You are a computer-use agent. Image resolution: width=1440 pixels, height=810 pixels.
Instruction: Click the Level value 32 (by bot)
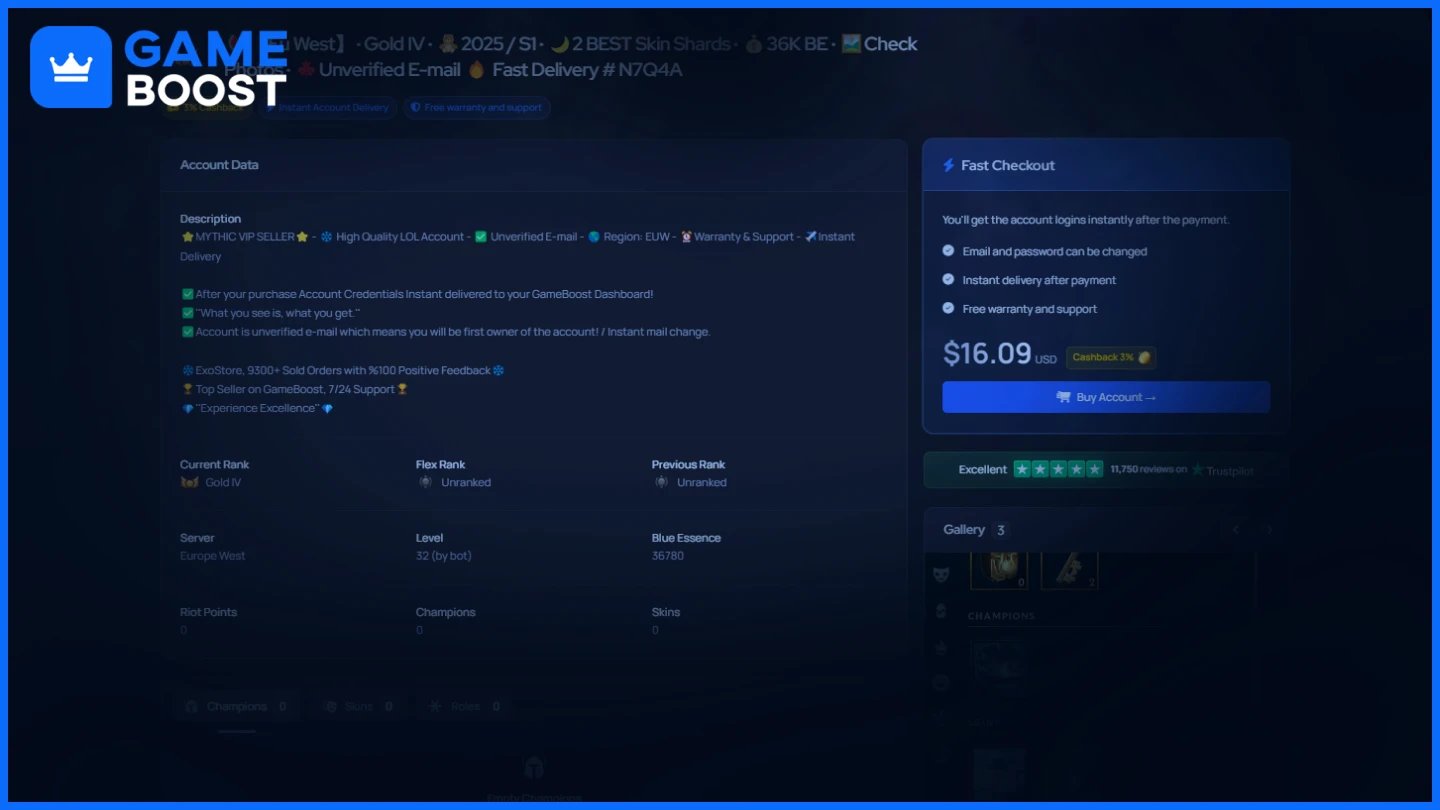tap(444, 556)
